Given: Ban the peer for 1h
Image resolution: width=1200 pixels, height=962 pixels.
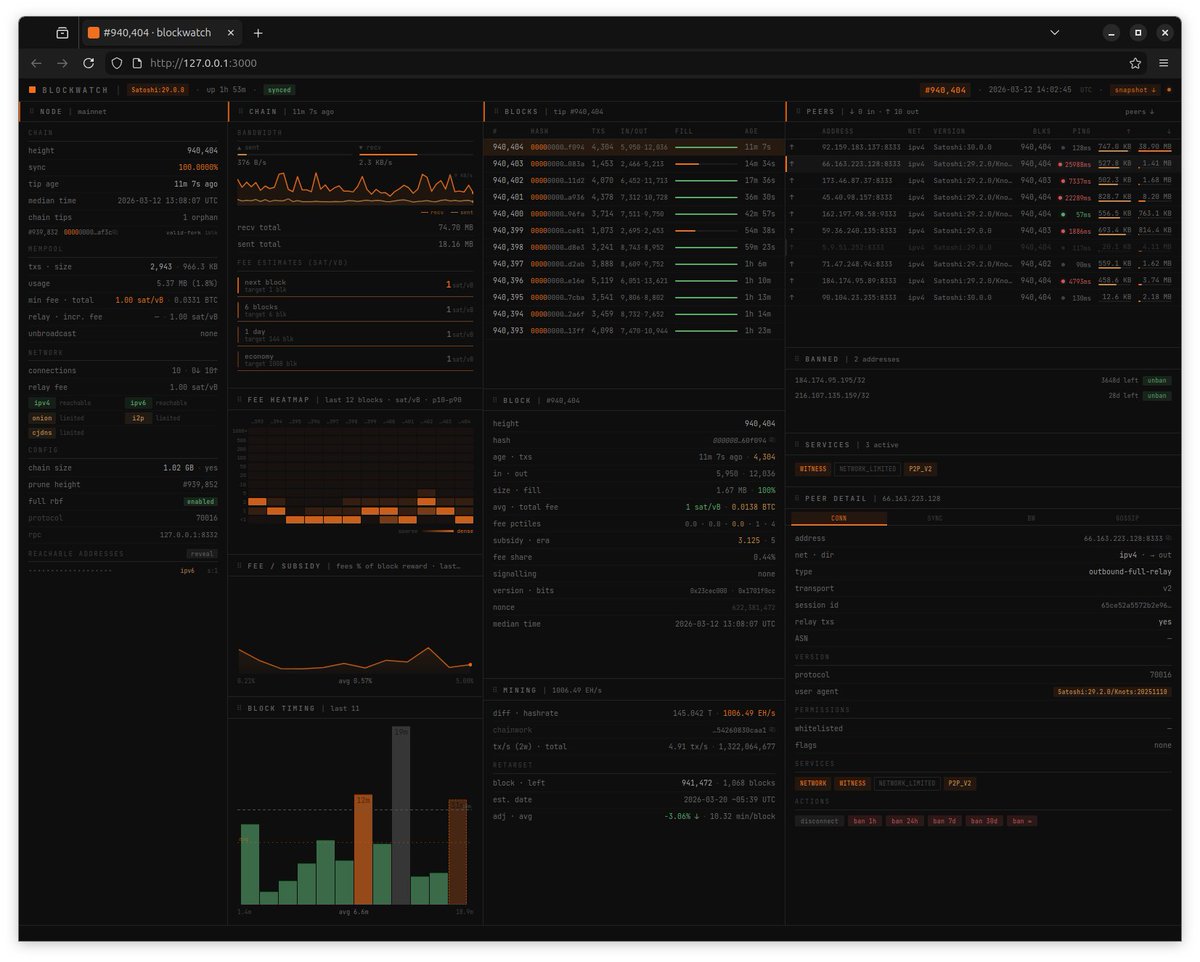Looking at the screenshot, I should pyautogui.click(x=866, y=821).
